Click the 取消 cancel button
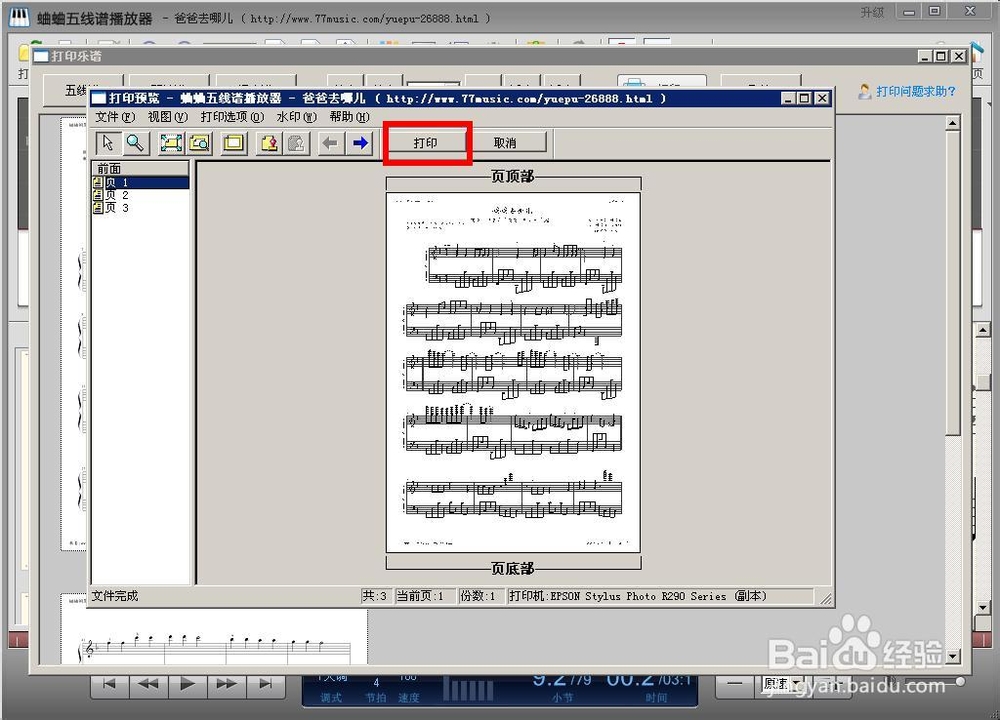 pos(505,143)
